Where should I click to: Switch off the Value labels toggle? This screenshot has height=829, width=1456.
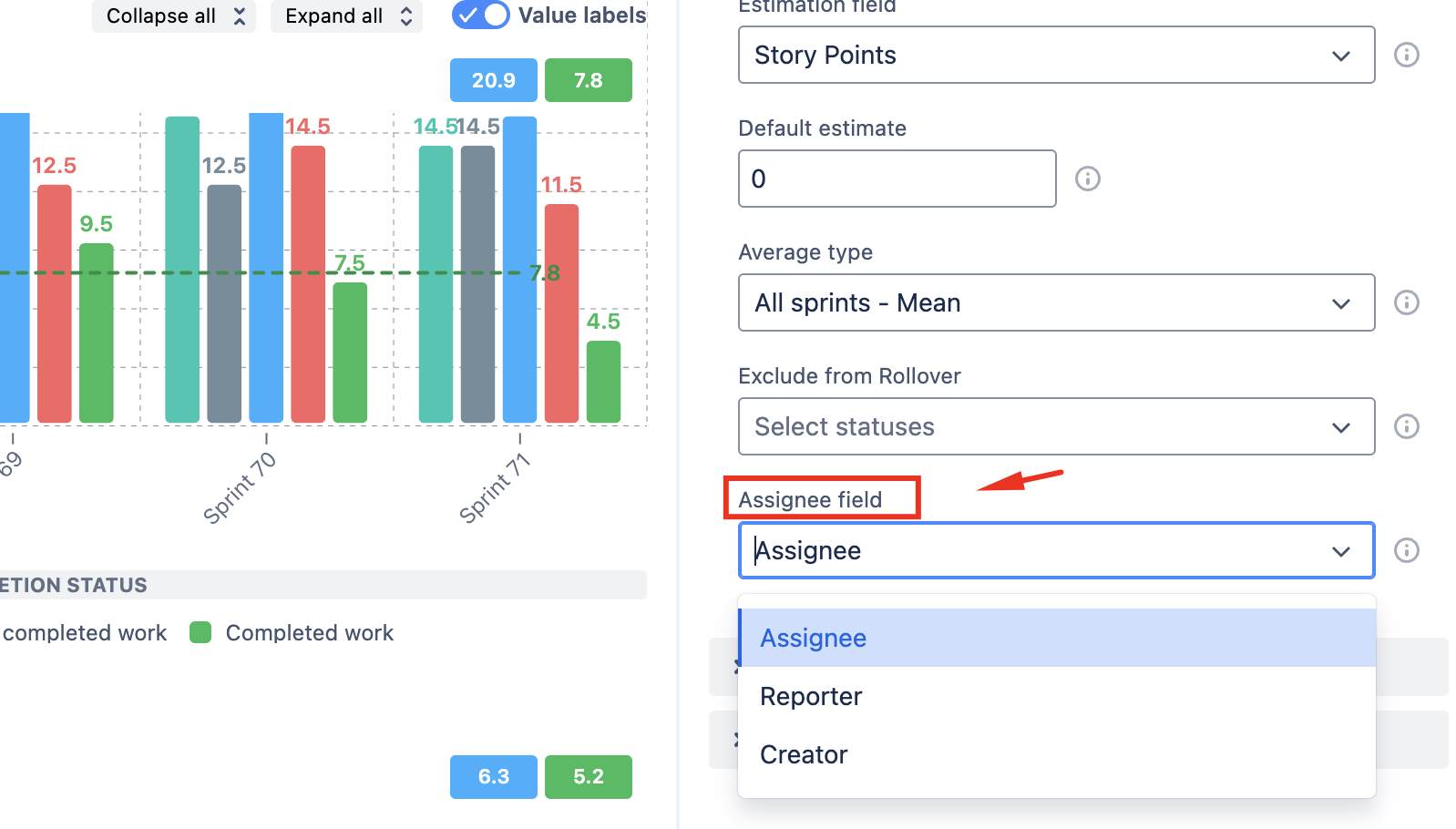click(x=481, y=15)
